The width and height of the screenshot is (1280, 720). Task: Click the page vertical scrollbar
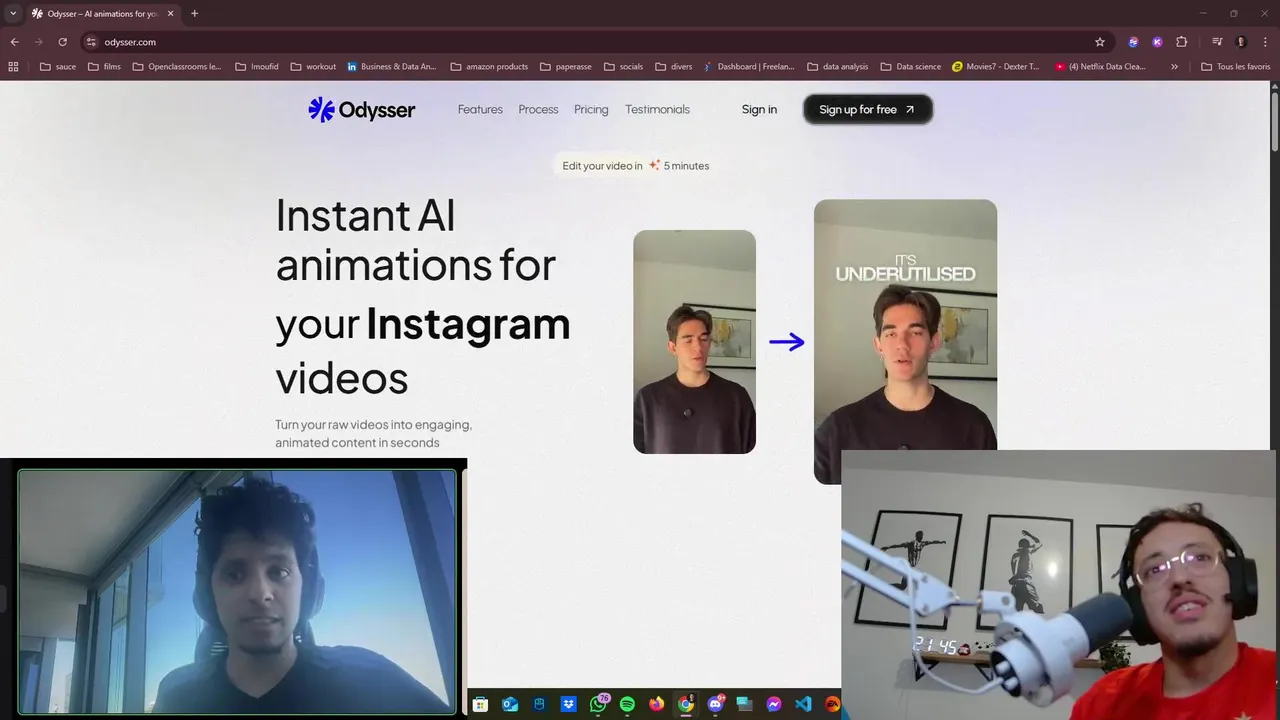pos(1274,120)
